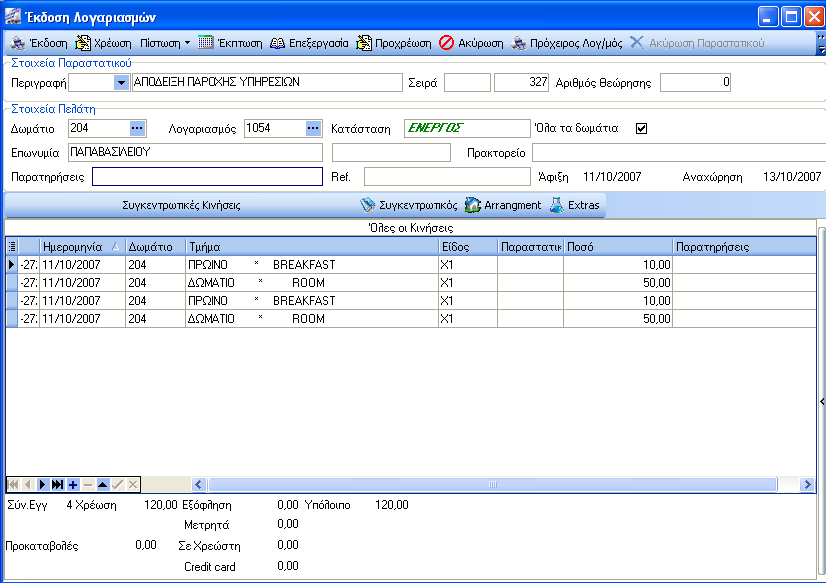Uncheck the Όλα τα δωμάτια checkbox
Screen dimensions: 826x583
coord(641,129)
